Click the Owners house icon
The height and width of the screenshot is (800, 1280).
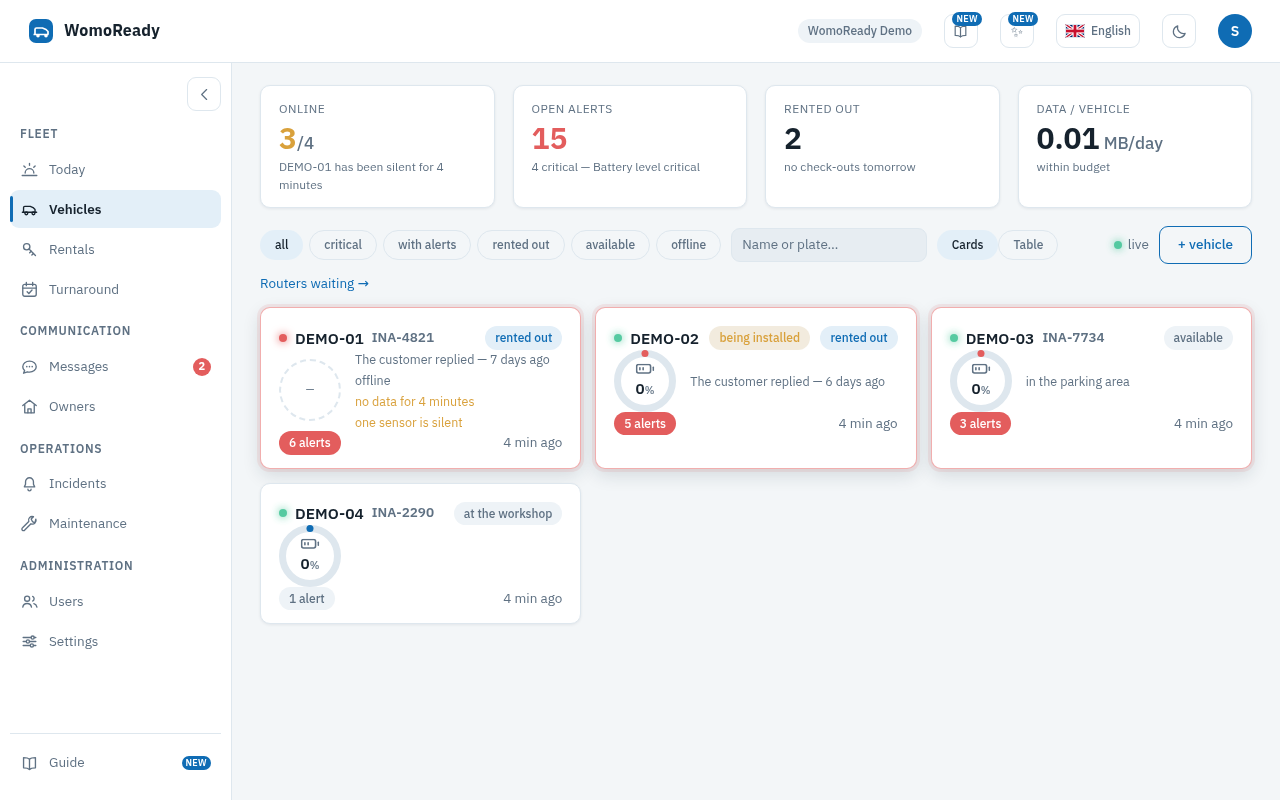pos(29,407)
